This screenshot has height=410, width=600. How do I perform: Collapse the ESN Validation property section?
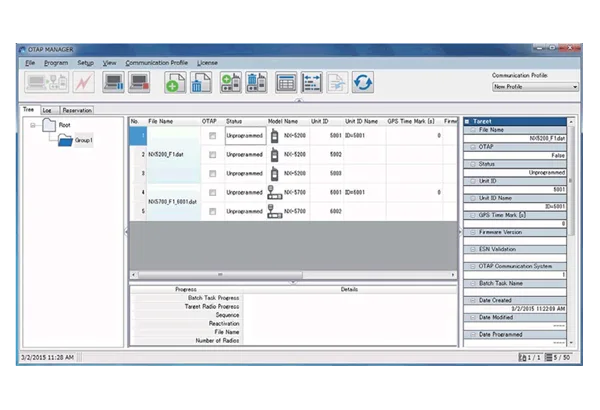[x=473, y=249]
